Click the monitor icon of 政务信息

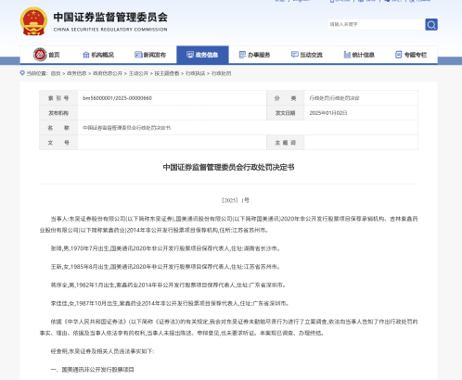[x=190, y=55]
